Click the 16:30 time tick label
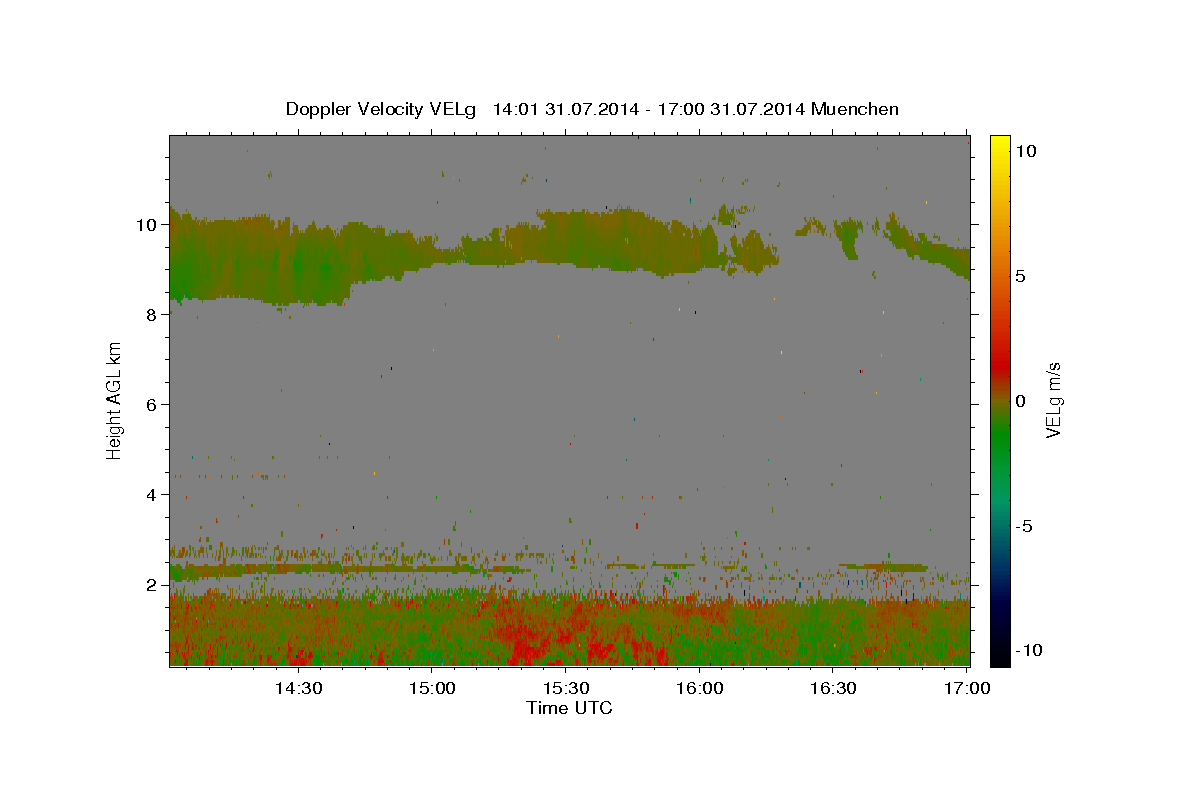1200x800 pixels. pos(833,688)
